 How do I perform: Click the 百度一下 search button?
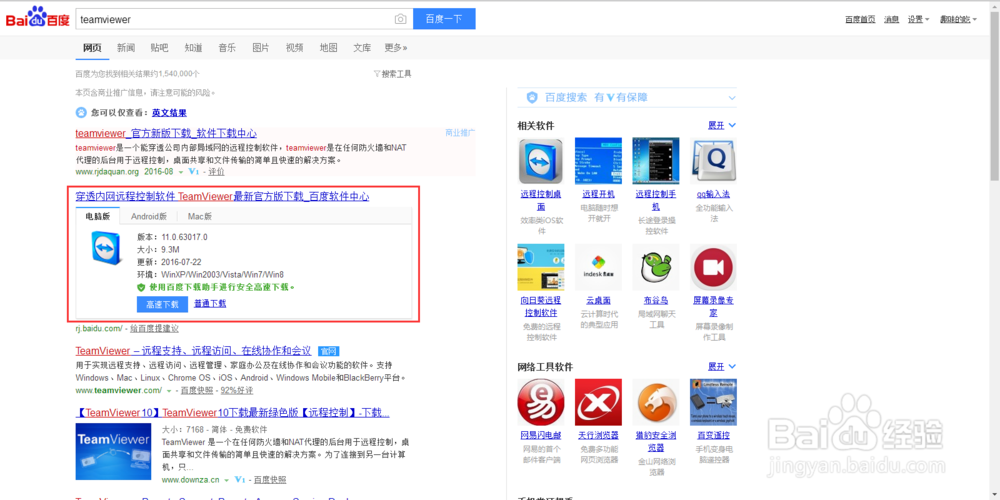tap(444, 19)
